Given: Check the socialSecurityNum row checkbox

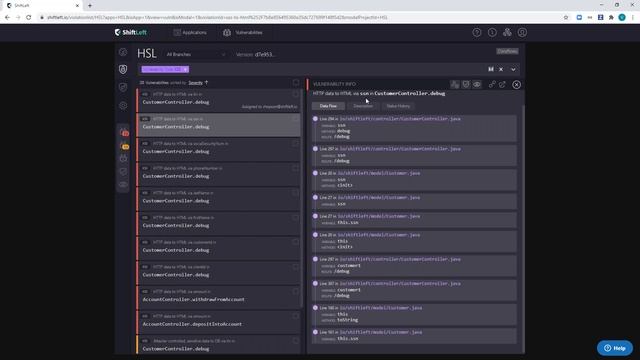Looking at the screenshot, I should point(296,144).
